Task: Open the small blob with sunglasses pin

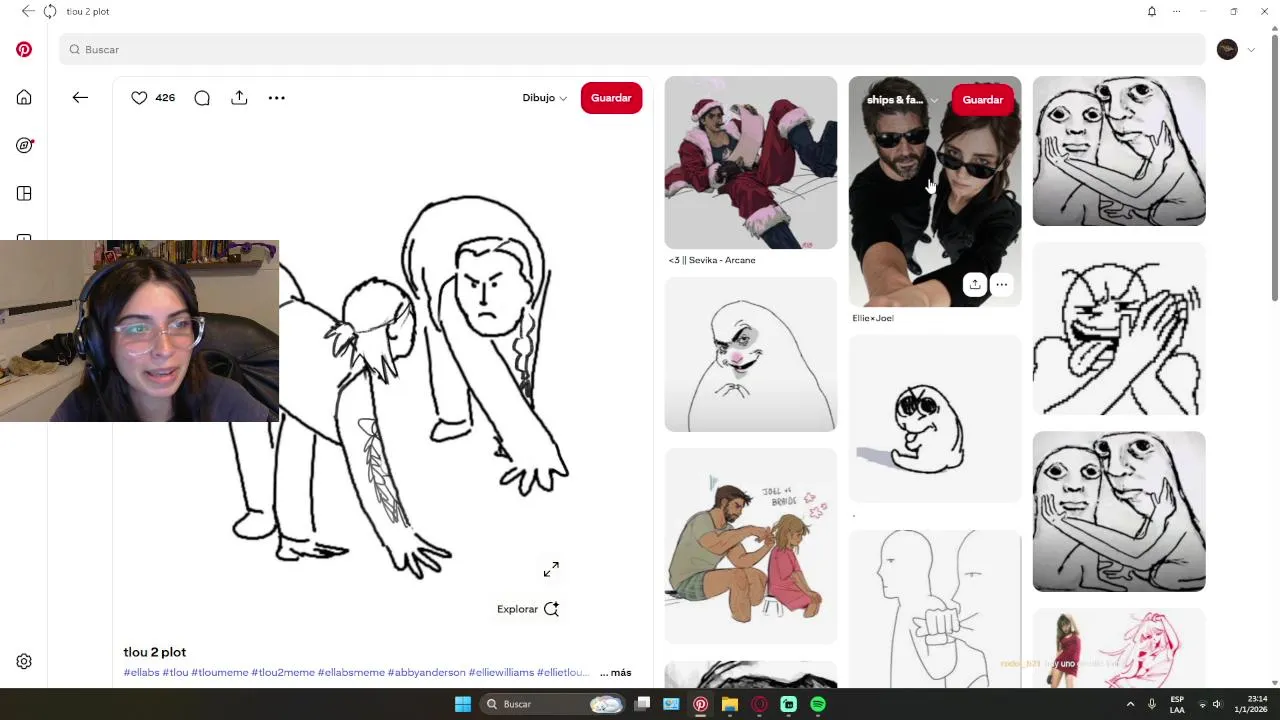Action: point(935,419)
